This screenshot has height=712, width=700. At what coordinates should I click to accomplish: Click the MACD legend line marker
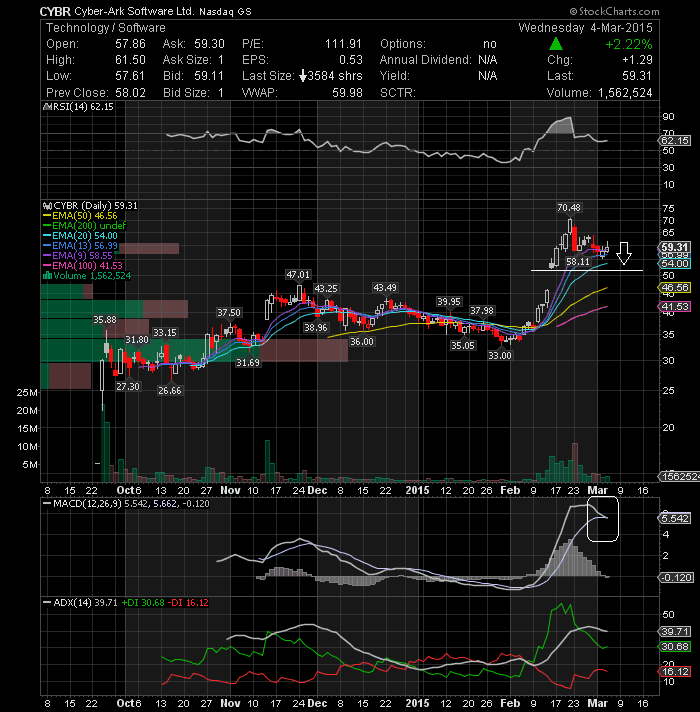point(47,504)
